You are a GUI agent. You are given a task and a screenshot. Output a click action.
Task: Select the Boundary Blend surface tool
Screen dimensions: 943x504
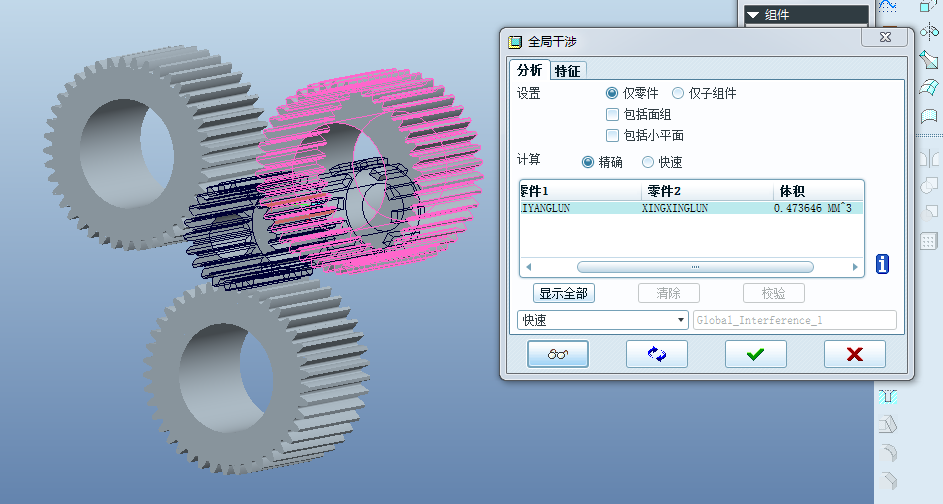928,88
